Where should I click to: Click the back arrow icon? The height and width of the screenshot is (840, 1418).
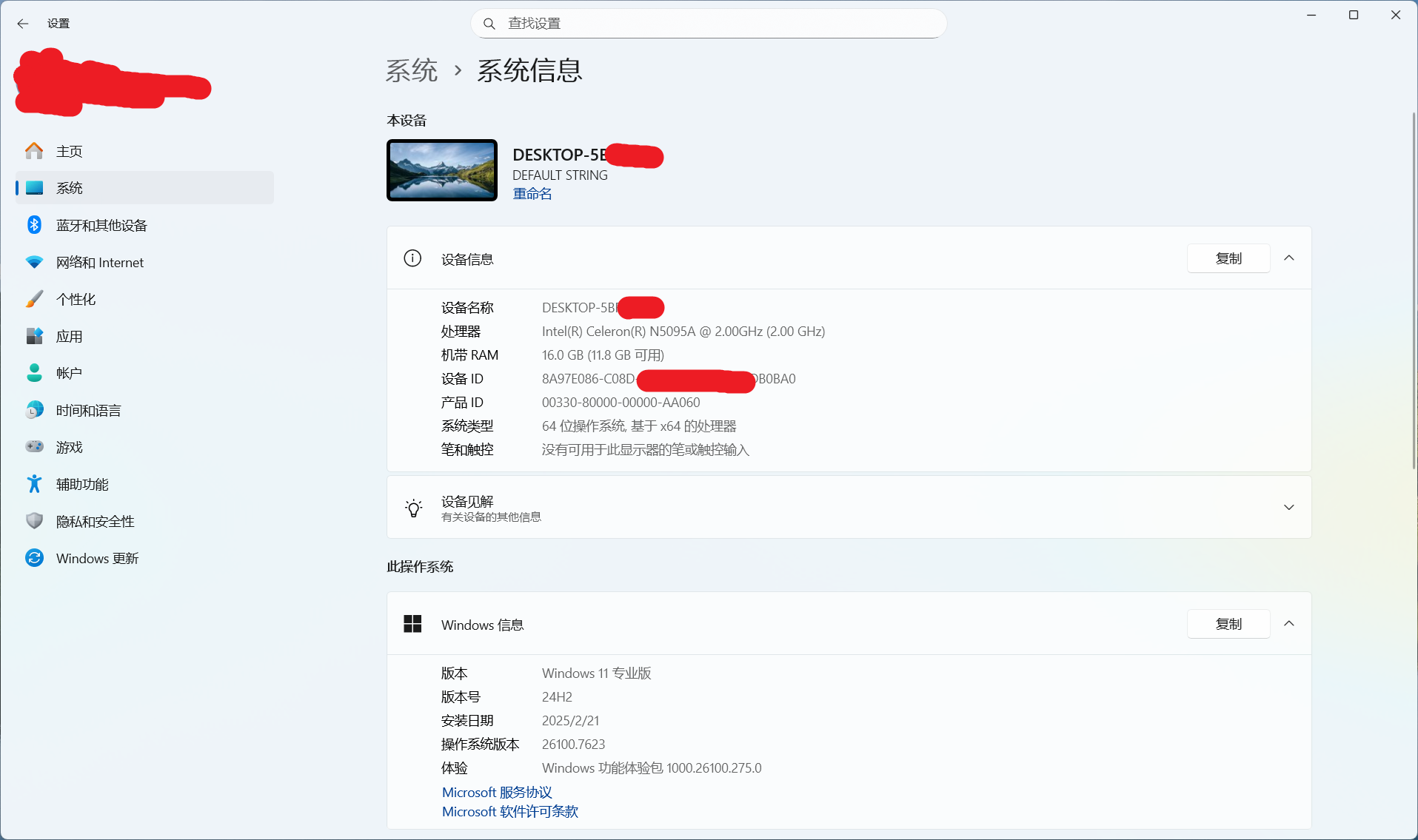coord(23,24)
